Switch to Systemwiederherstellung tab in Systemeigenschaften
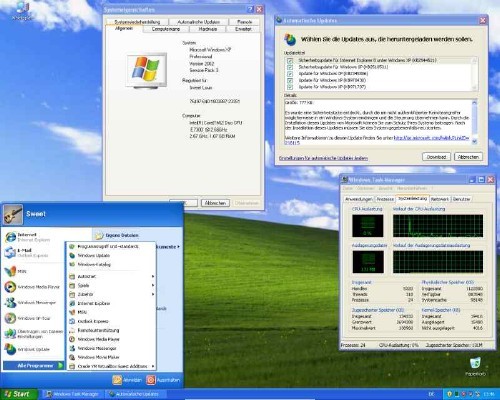500x400 pixels. (x=137, y=22)
